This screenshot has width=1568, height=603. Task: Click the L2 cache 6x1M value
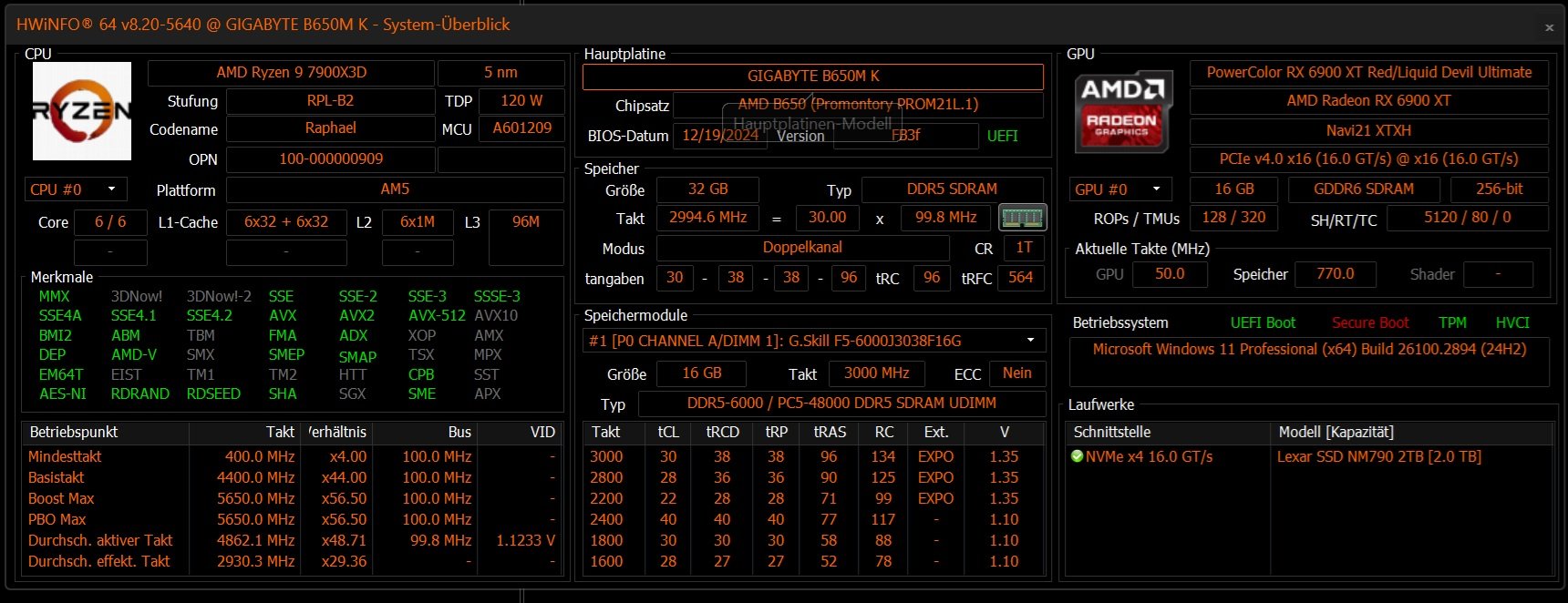pos(418,221)
